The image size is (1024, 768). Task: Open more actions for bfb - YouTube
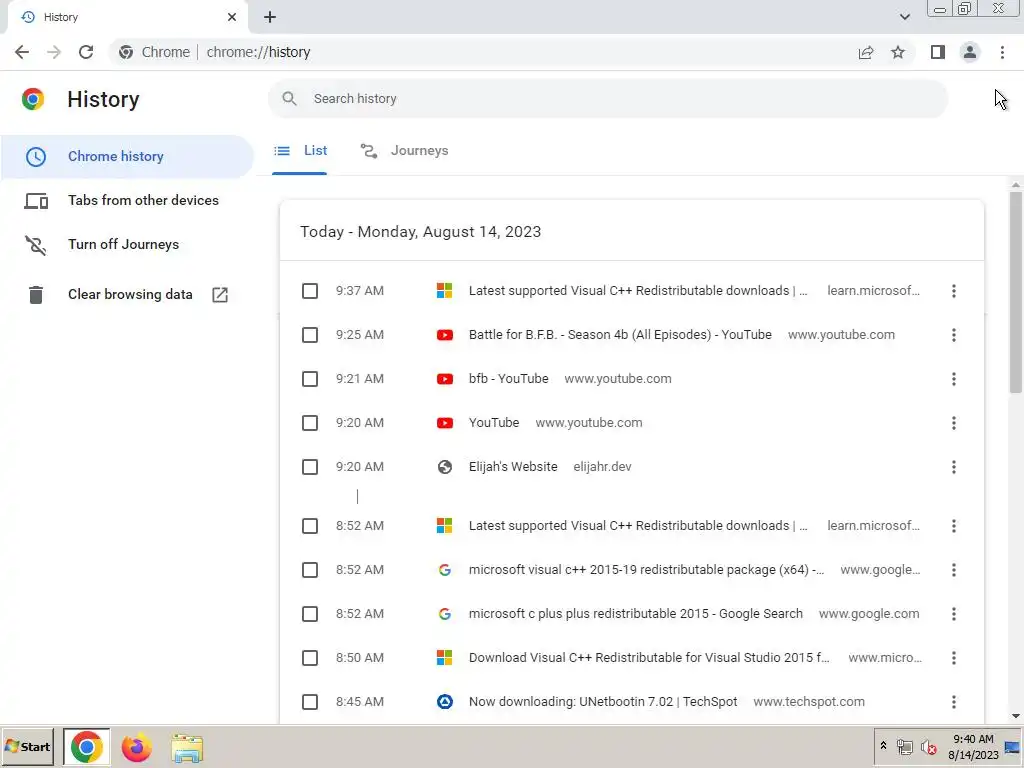pos(953,379)
